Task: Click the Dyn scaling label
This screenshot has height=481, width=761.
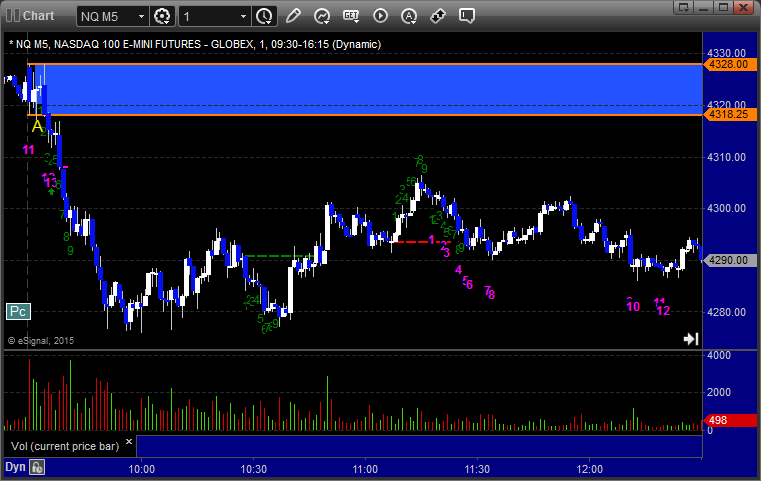Action: click(15, 467)
